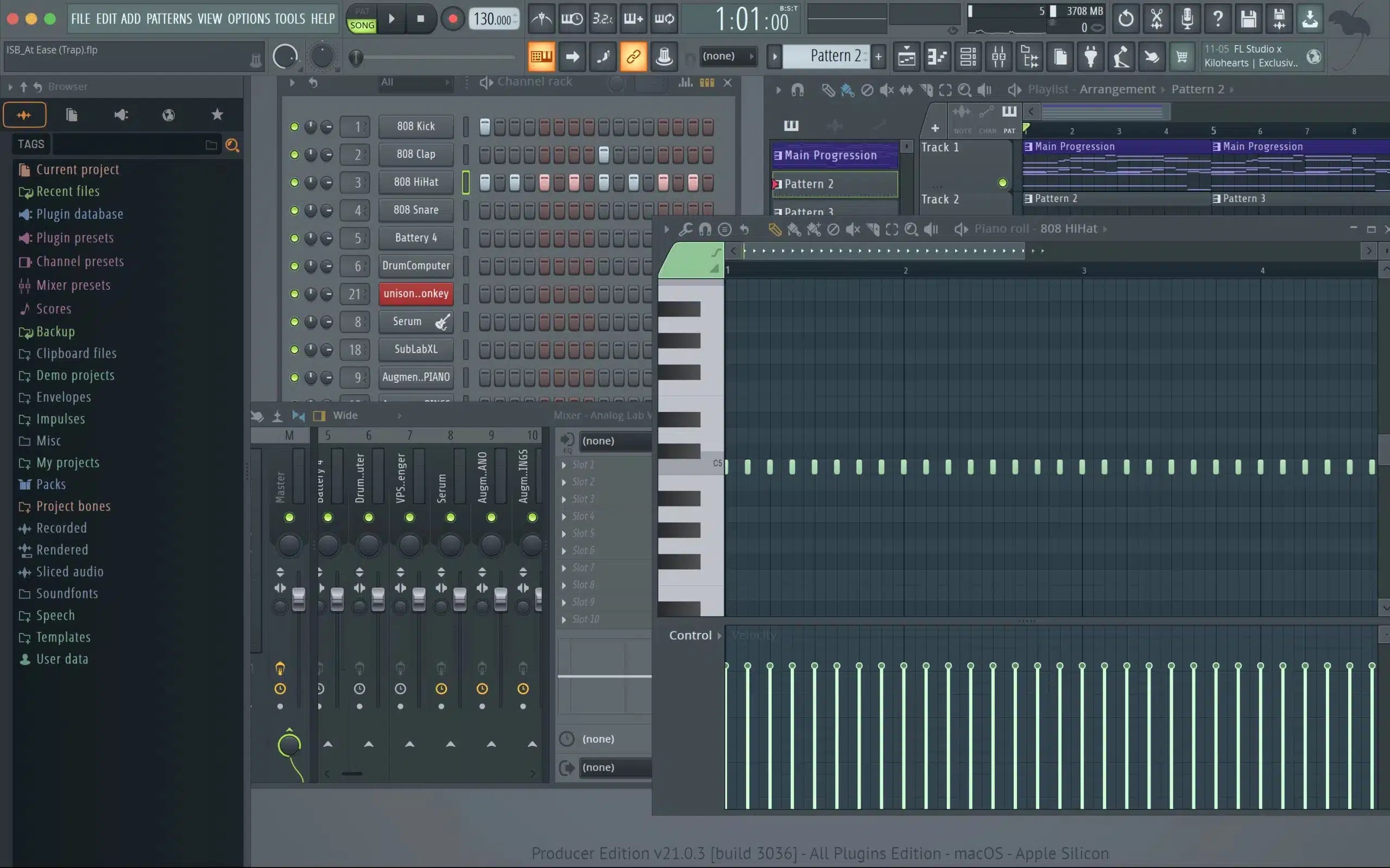Viewport: 1390px width, 868px height.
Task: Click the scissors cut icon in the top toolbar
Action: pos(1157,18)
